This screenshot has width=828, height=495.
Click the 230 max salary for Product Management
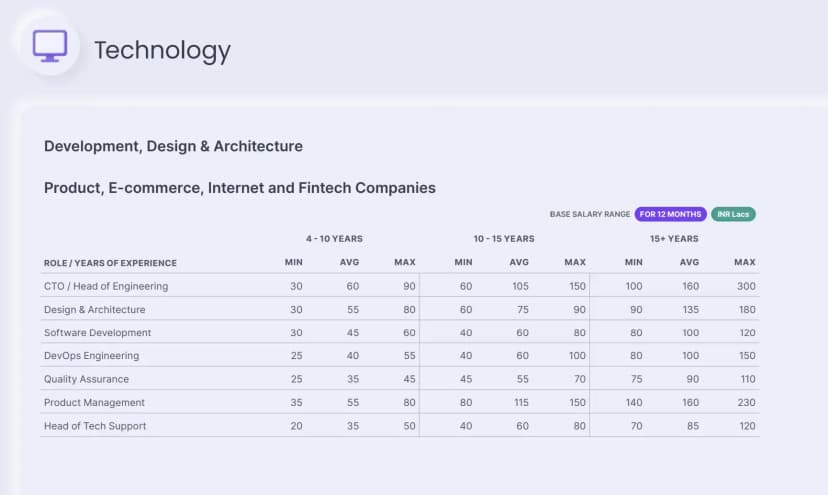744,402
